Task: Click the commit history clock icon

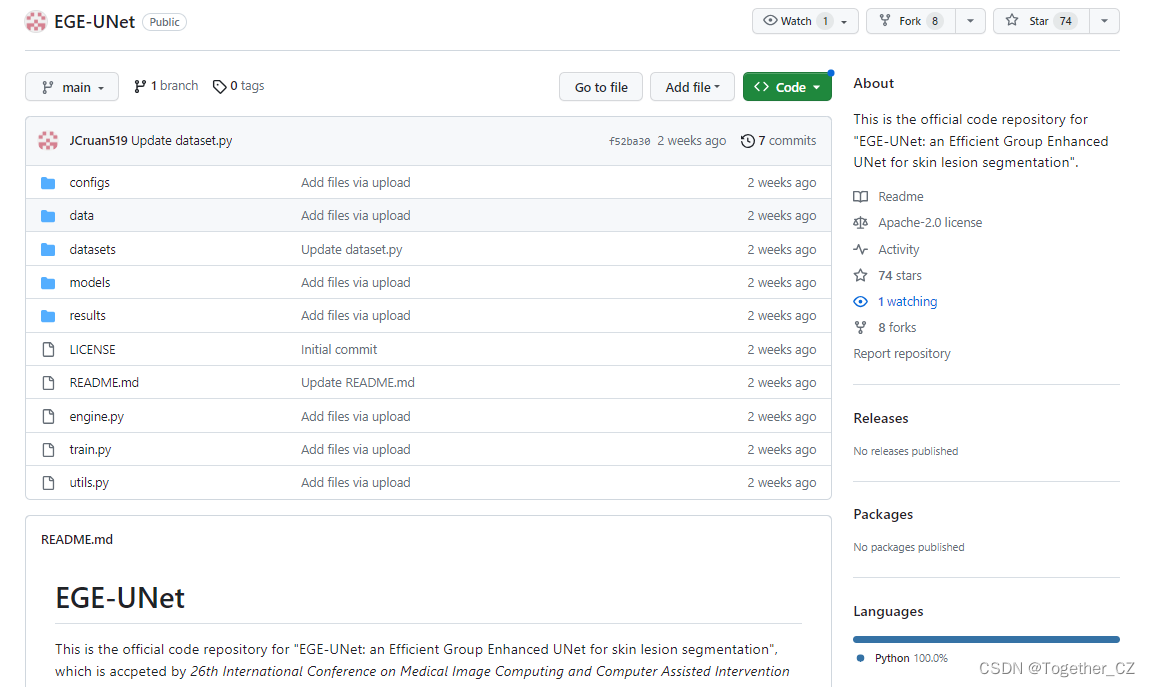Action: 747,141
